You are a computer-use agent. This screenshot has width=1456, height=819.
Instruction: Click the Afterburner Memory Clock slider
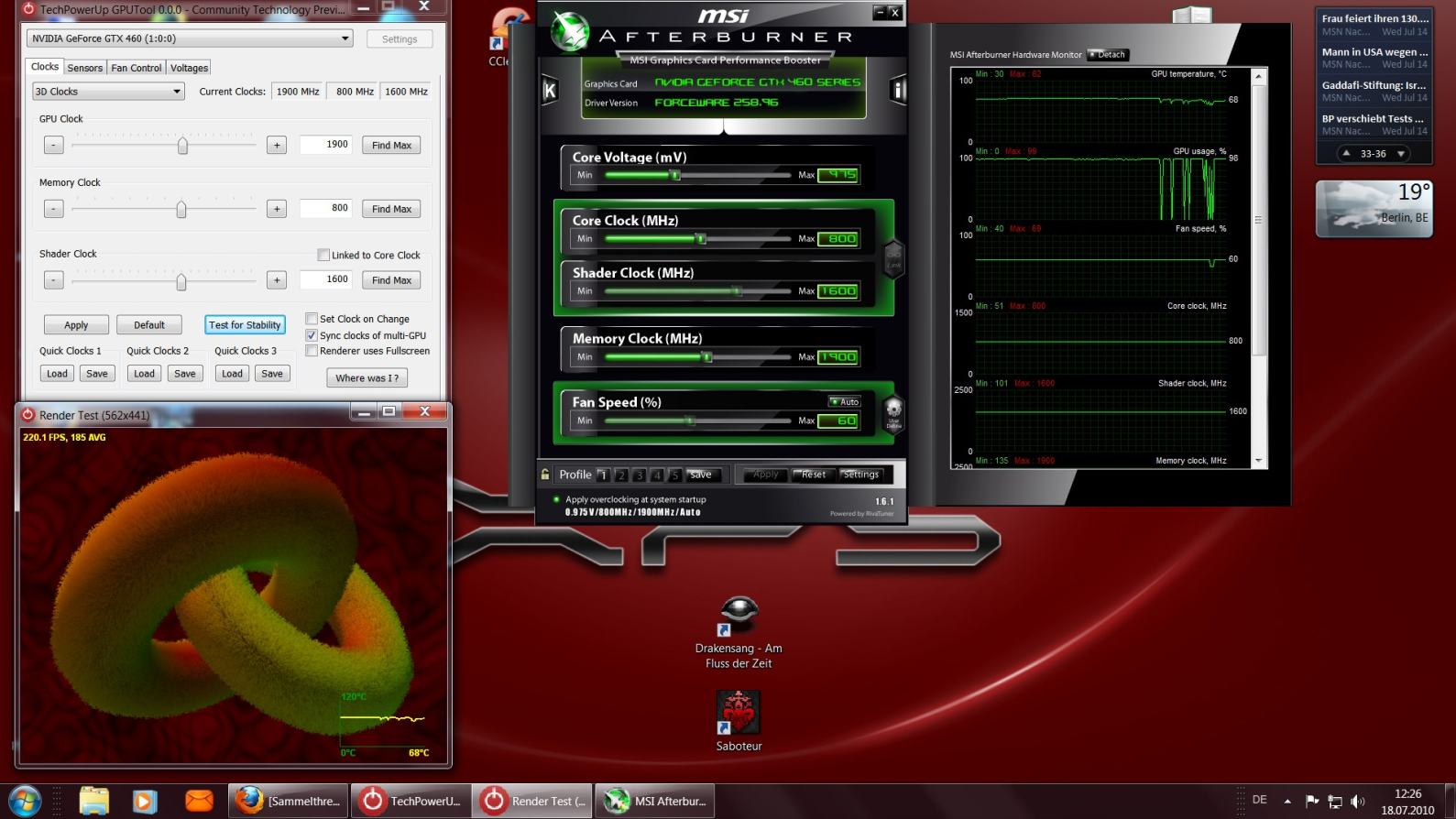(x=698, y=357)
